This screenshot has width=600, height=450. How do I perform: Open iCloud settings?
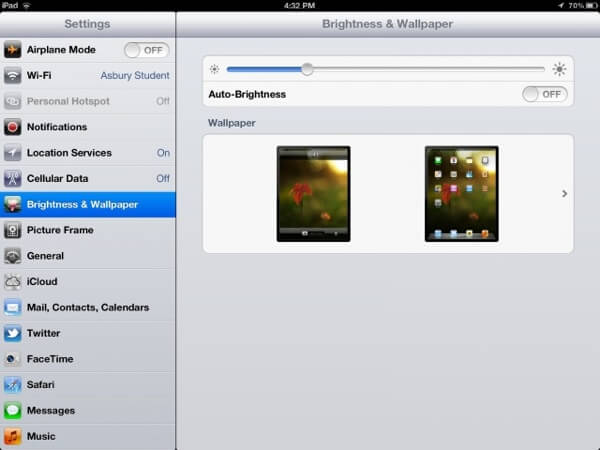(88, 282)
